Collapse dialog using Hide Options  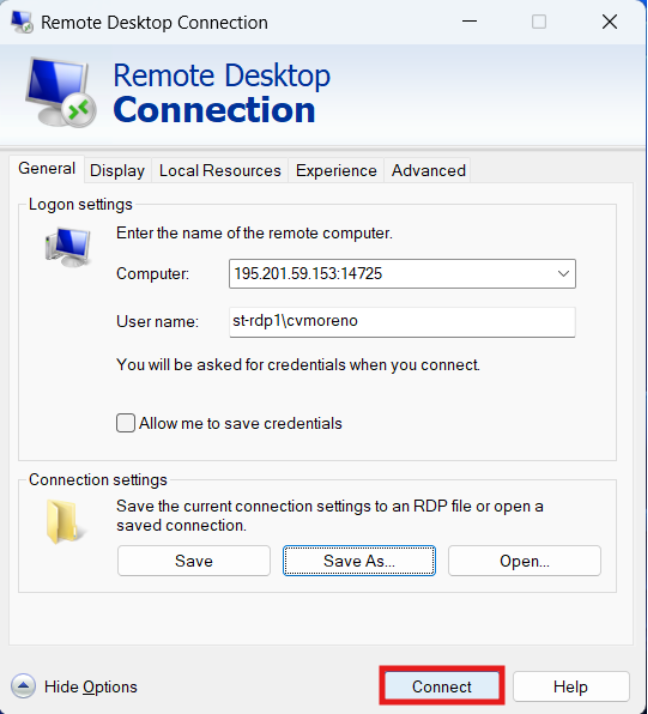[x=90, y=687]
